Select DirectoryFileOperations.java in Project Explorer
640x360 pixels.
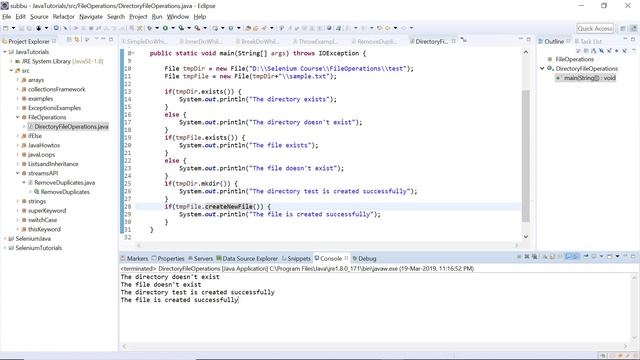point(71,127)
